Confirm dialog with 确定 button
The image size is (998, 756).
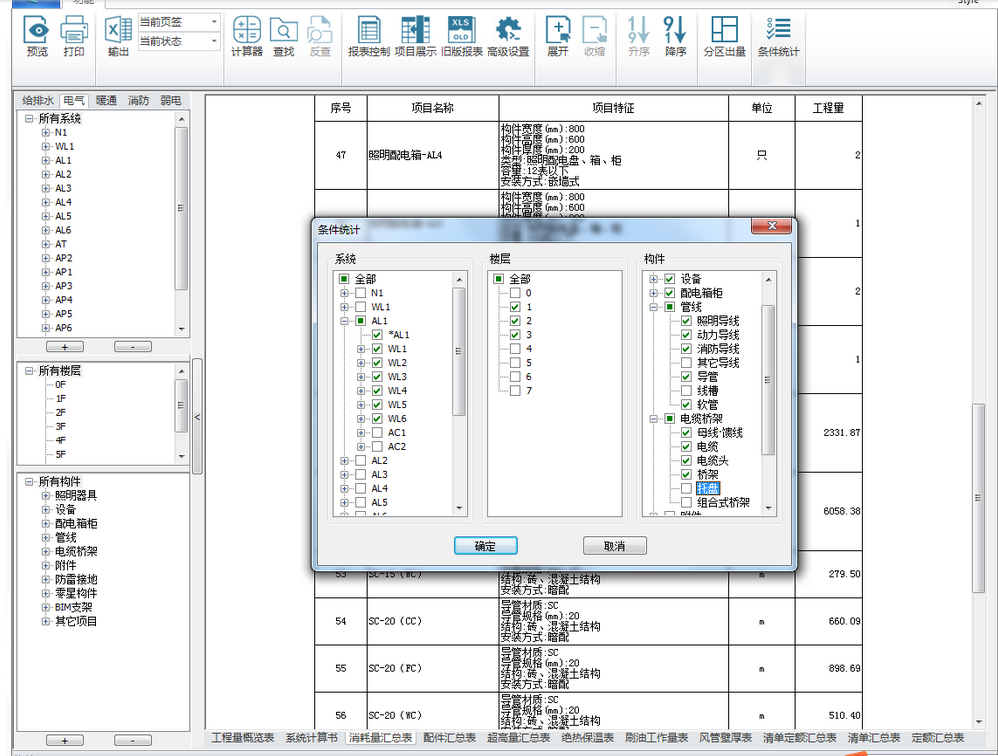(486, 546)
